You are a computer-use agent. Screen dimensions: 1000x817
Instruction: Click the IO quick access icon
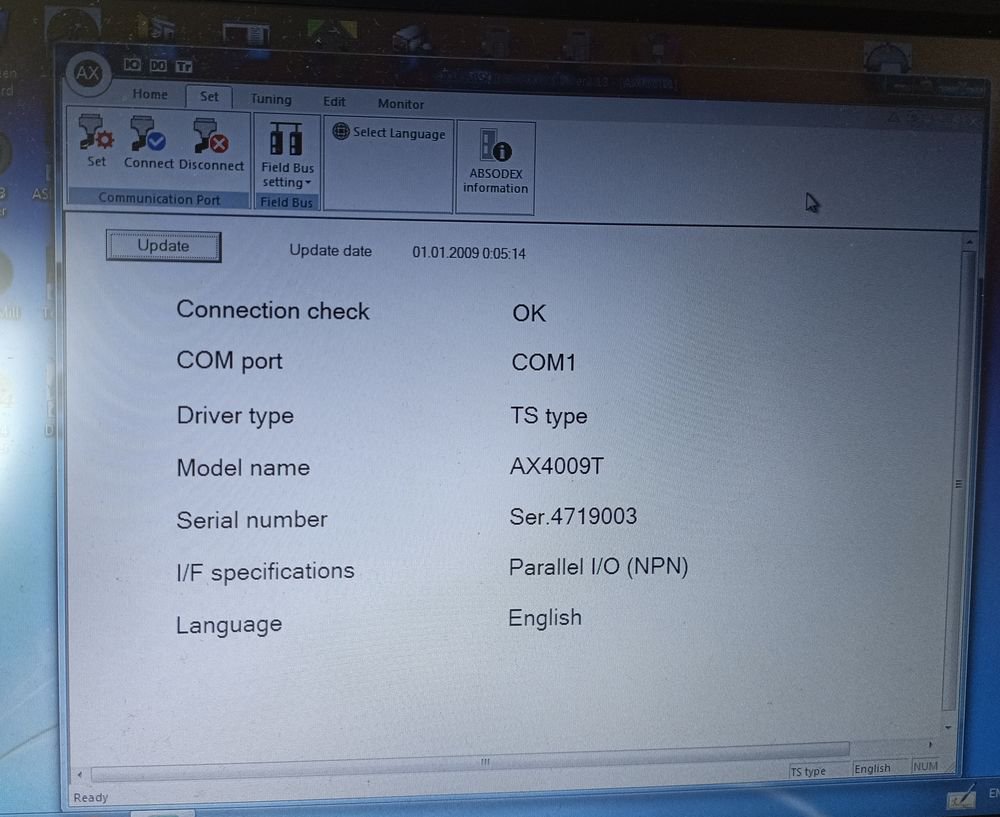point(133,65)
